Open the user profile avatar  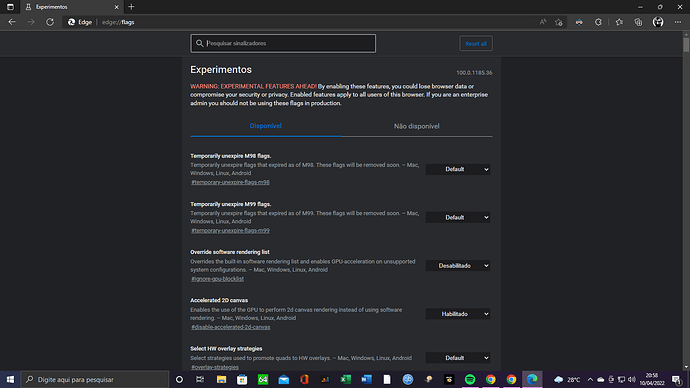pyautogui.click(x=658, y=22)
